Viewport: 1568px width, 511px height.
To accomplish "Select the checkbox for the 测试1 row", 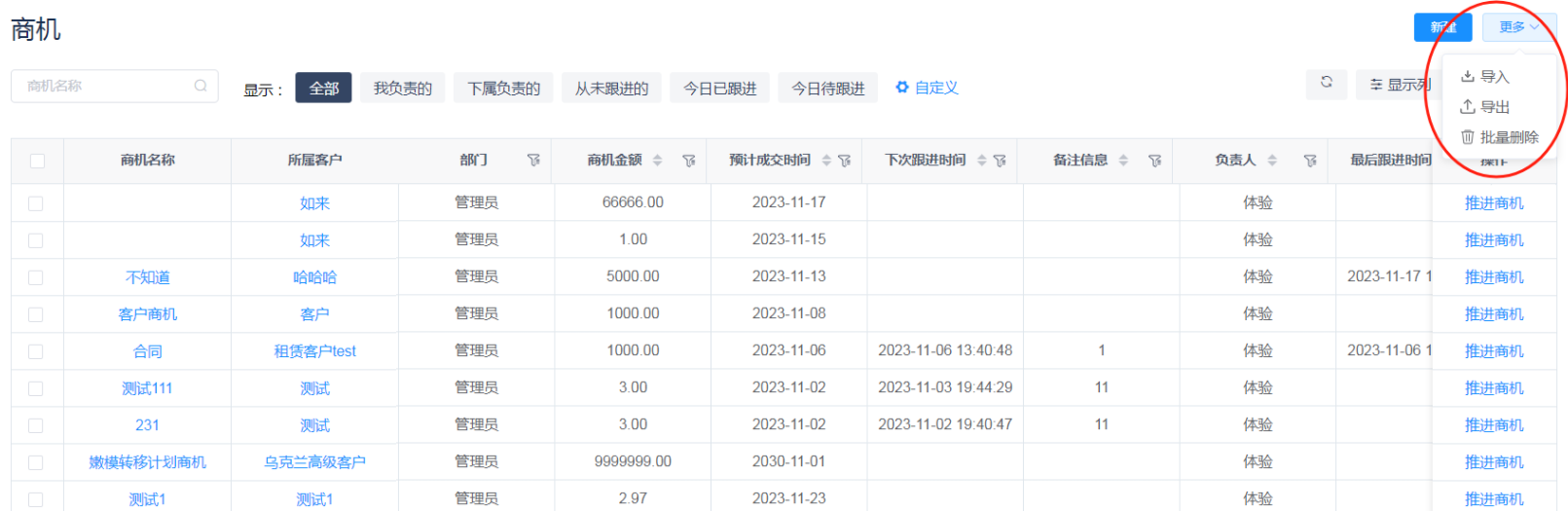I will pyautogui.click(x=36, y=499).
